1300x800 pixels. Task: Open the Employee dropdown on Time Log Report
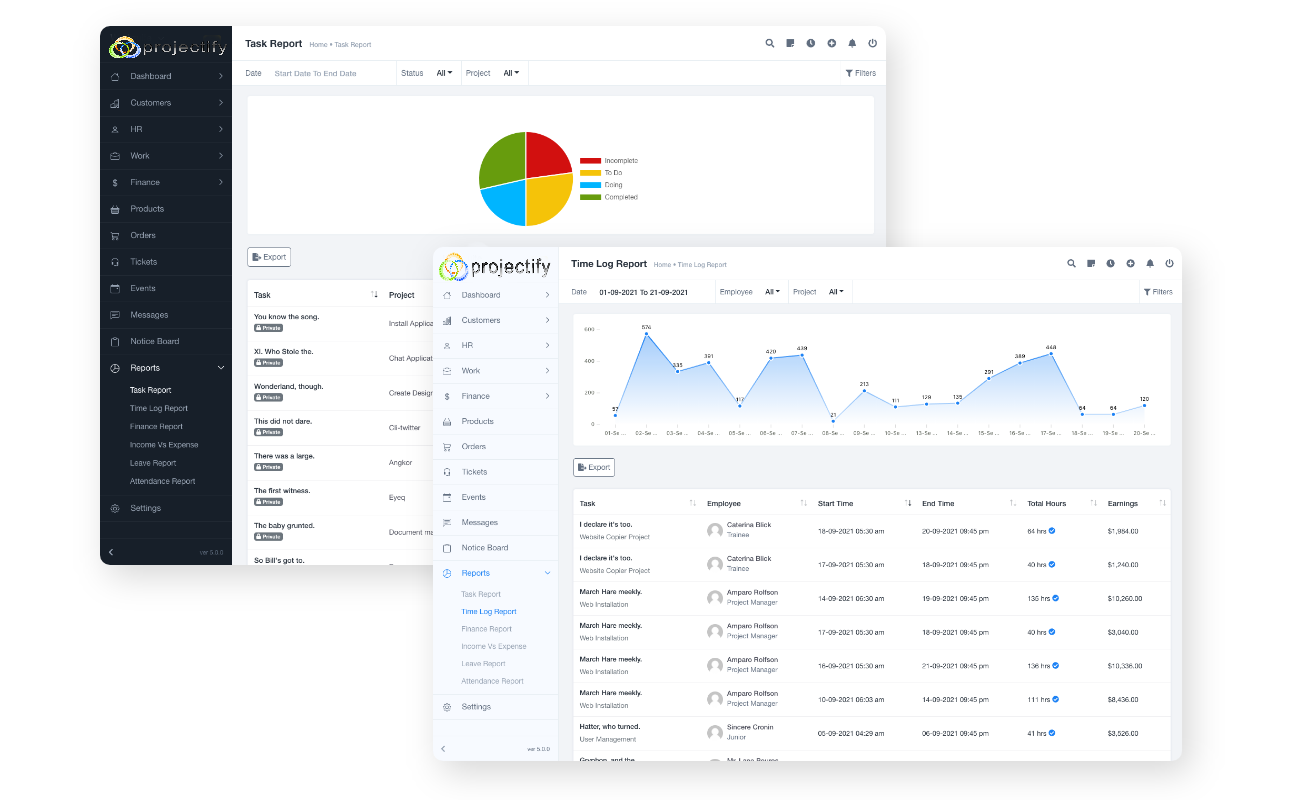770,292
